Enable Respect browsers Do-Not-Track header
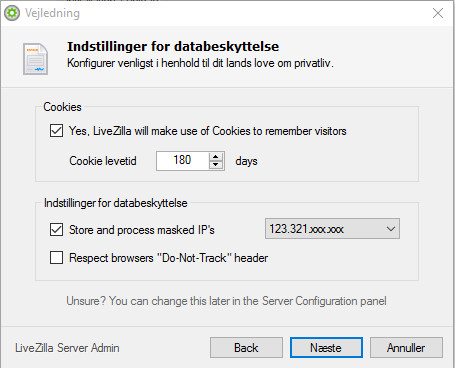 pos(56,258)
